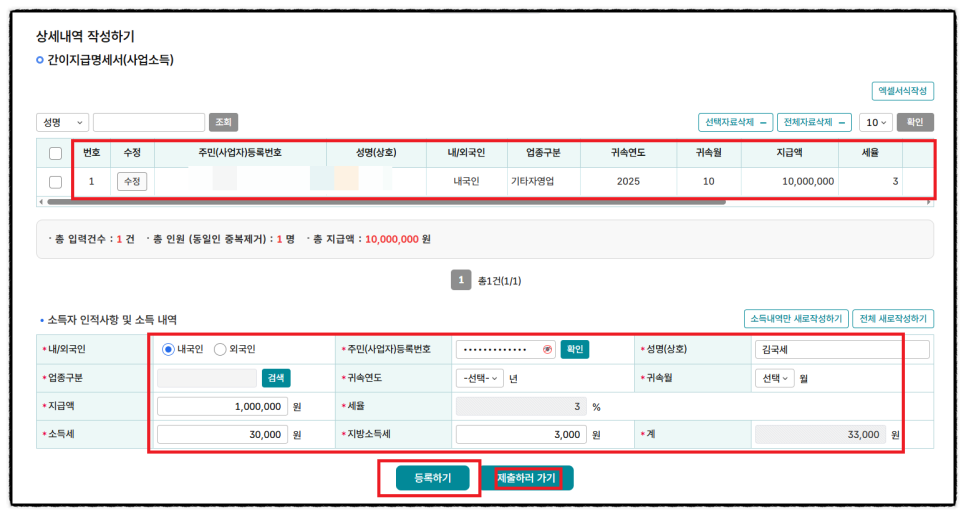Open the 귀속연도 -선택- dropdown

479,378
